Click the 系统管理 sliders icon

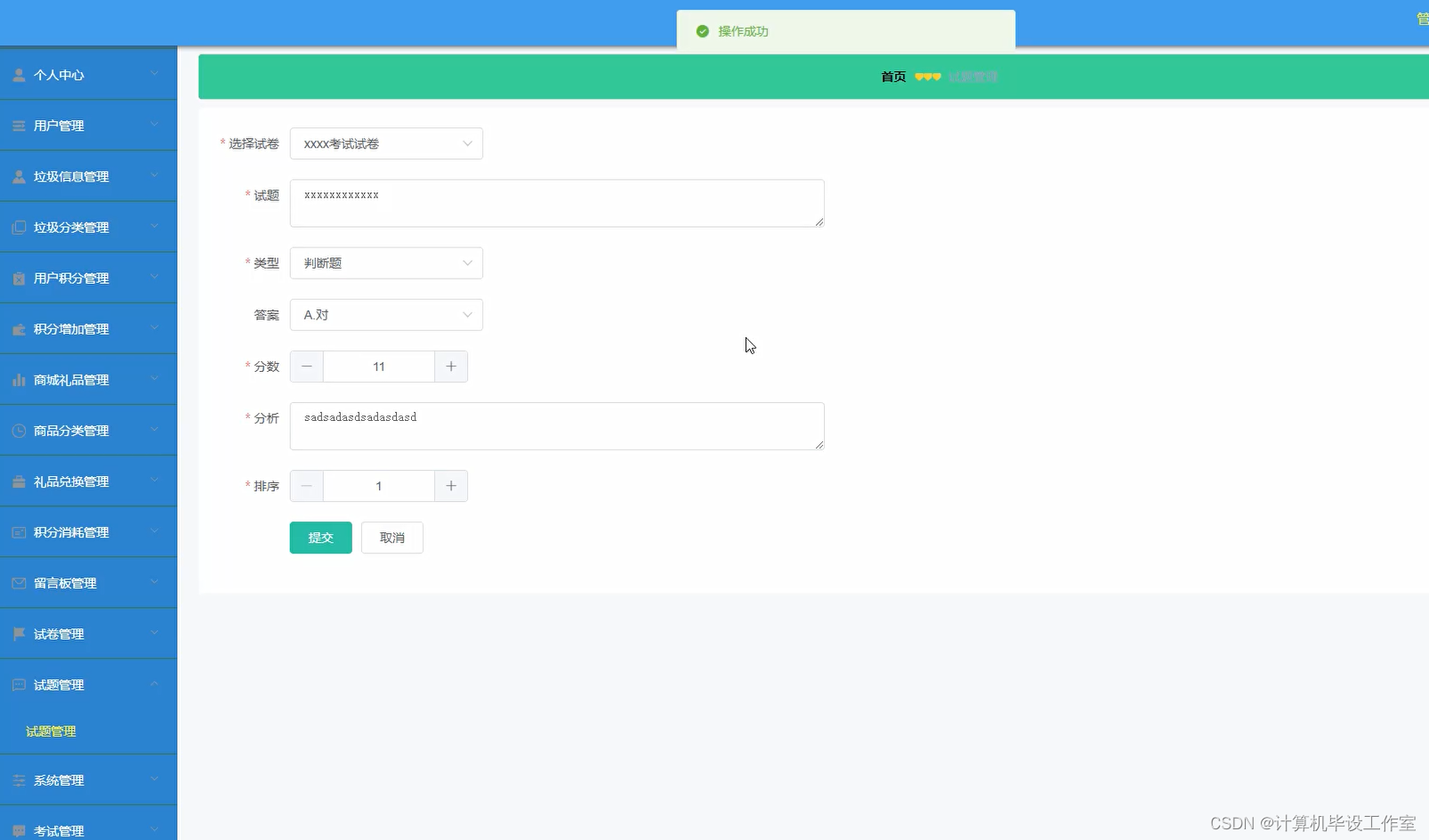click(19, 779)
